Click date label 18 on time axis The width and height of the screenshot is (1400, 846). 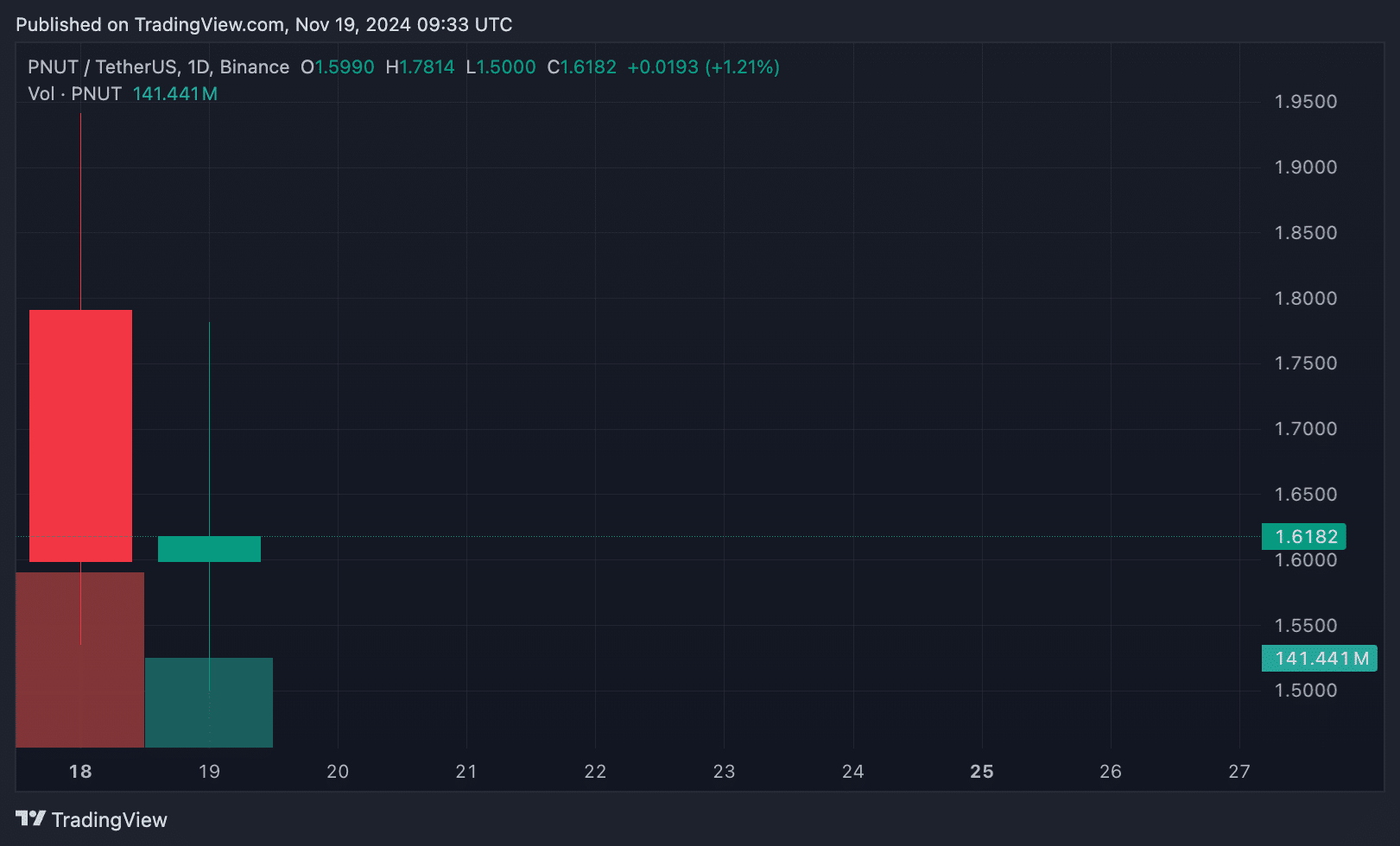80,772
